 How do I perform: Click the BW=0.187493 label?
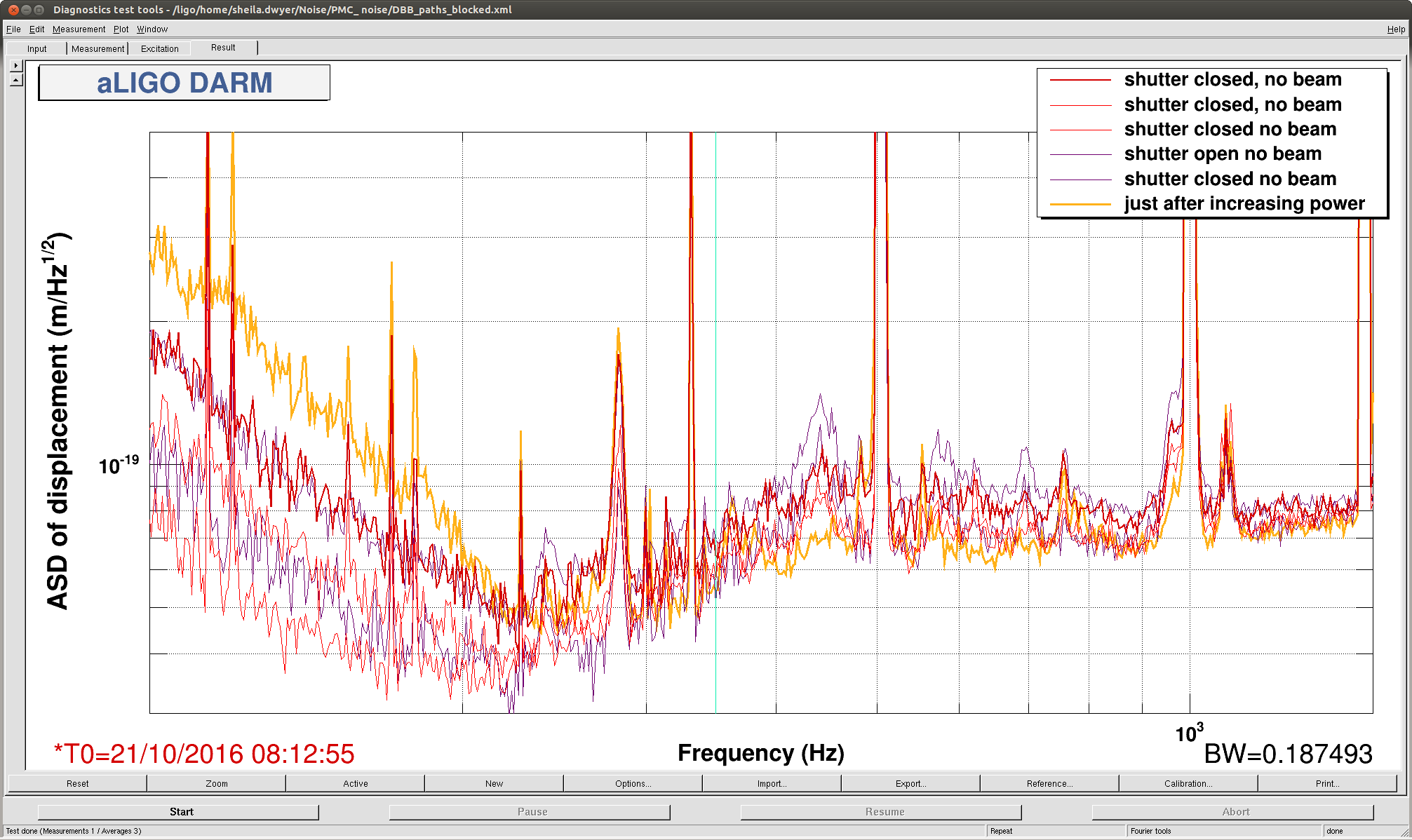coord(1288,754)
